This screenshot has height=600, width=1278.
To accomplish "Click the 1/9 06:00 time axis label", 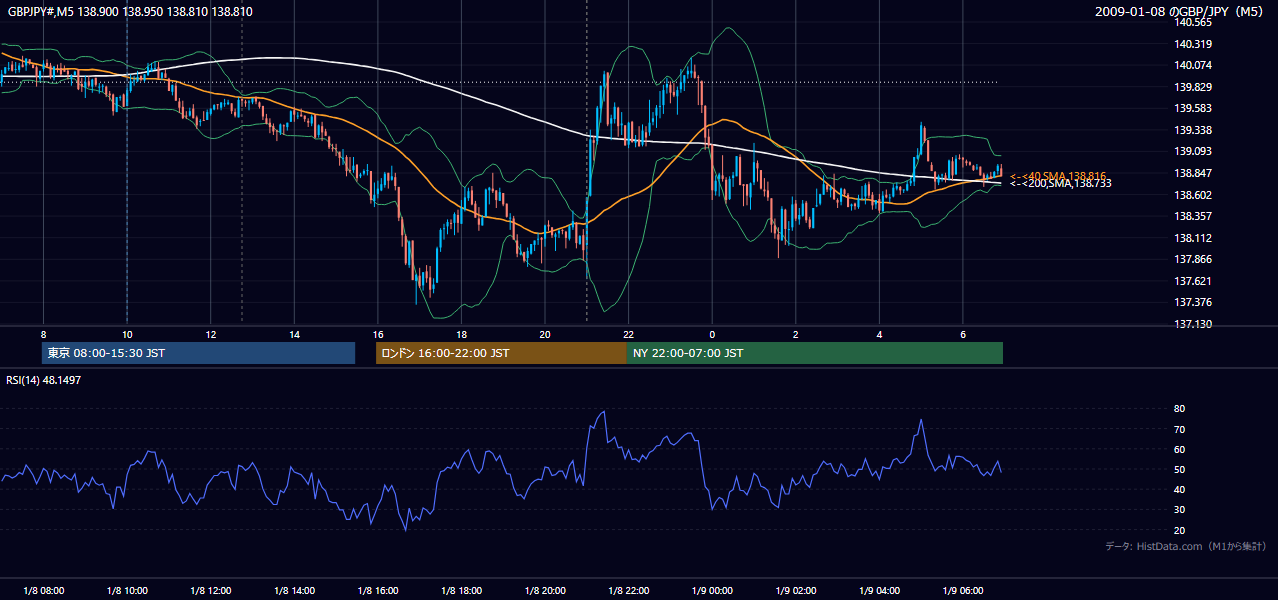I will (962, 591).
